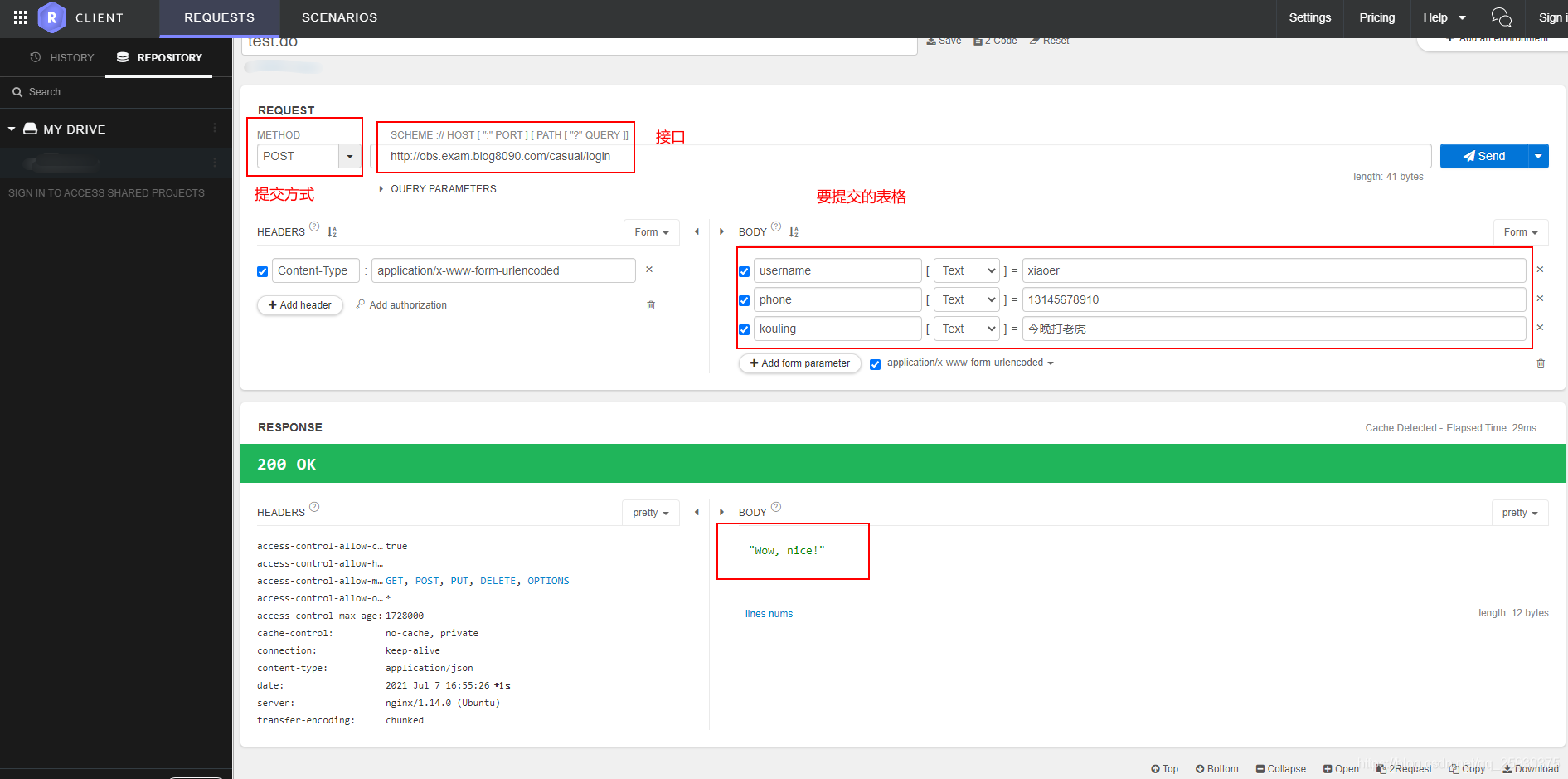The image size is (1568, 779).
Task: Open the chat feedback bubble icon
Action: pyautogui.click(x=1501, y=17)
